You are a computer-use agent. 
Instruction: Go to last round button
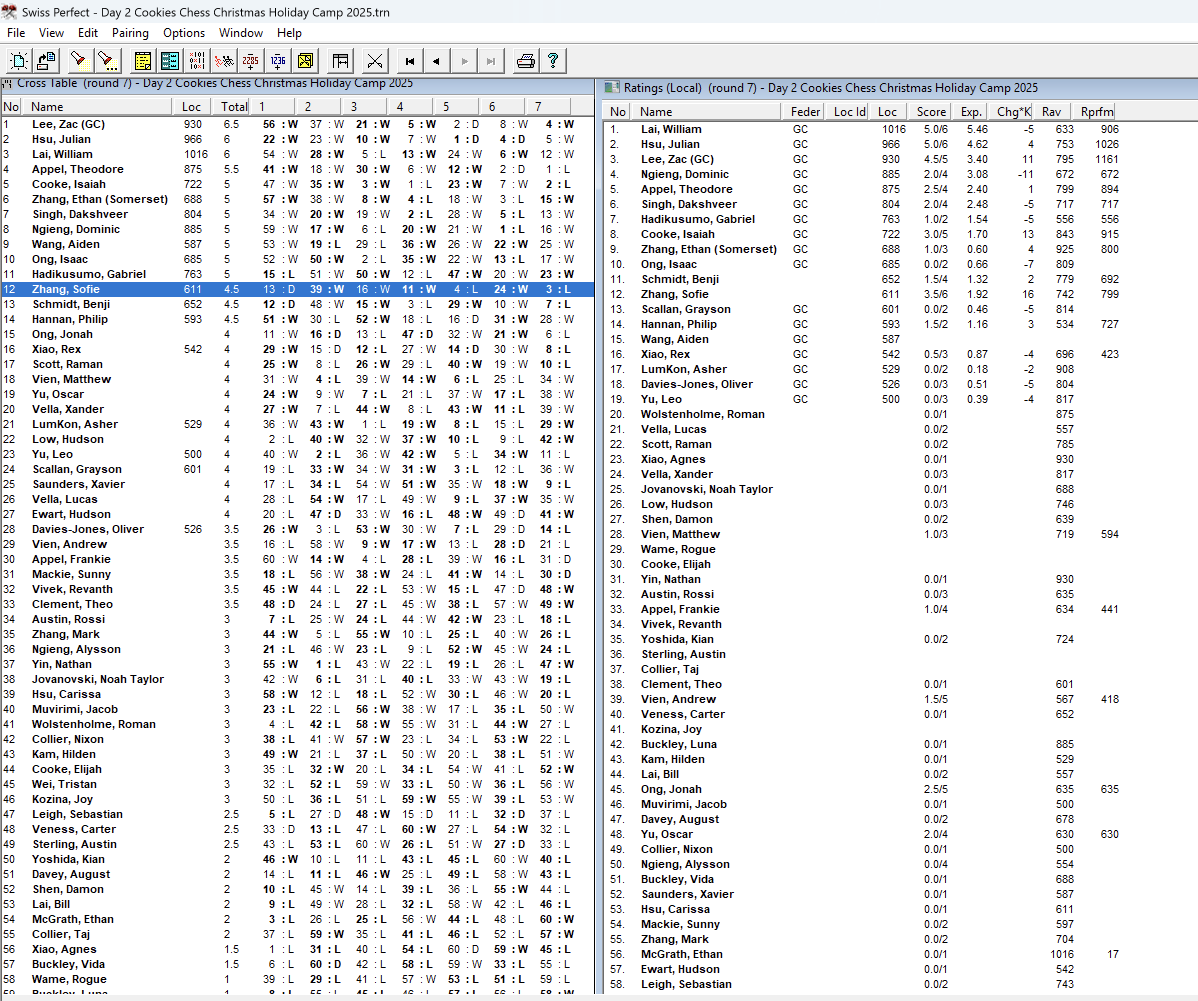click(491, 60)
